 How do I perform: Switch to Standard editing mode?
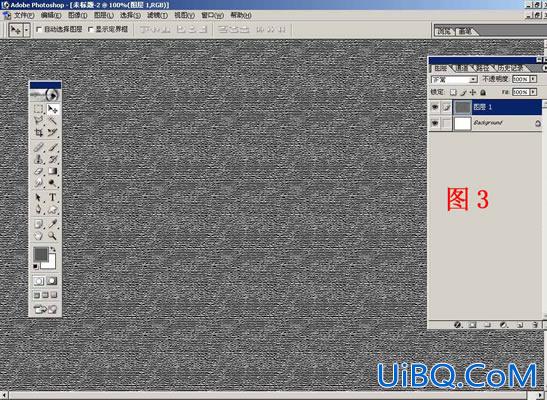38,281
